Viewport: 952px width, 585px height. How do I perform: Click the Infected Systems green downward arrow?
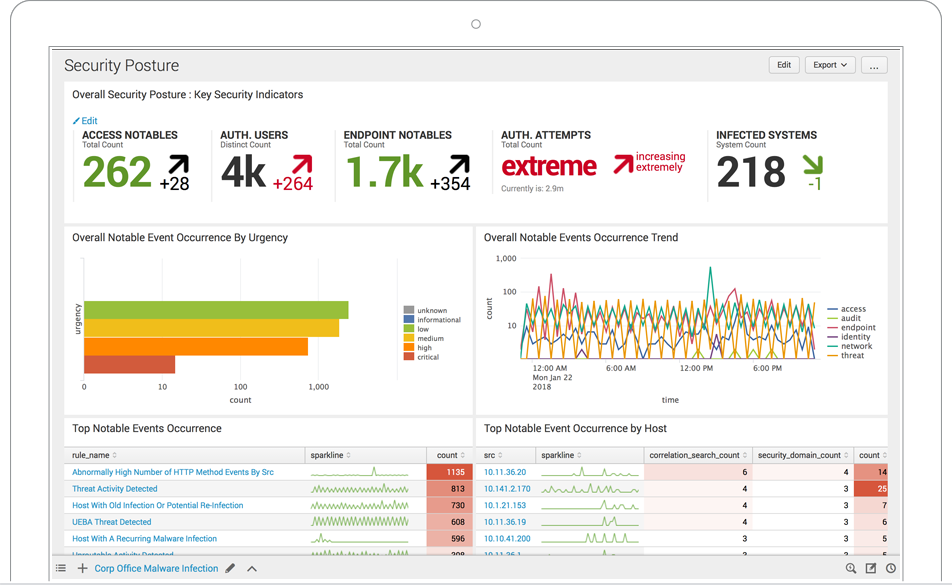(x=813, y=164)
